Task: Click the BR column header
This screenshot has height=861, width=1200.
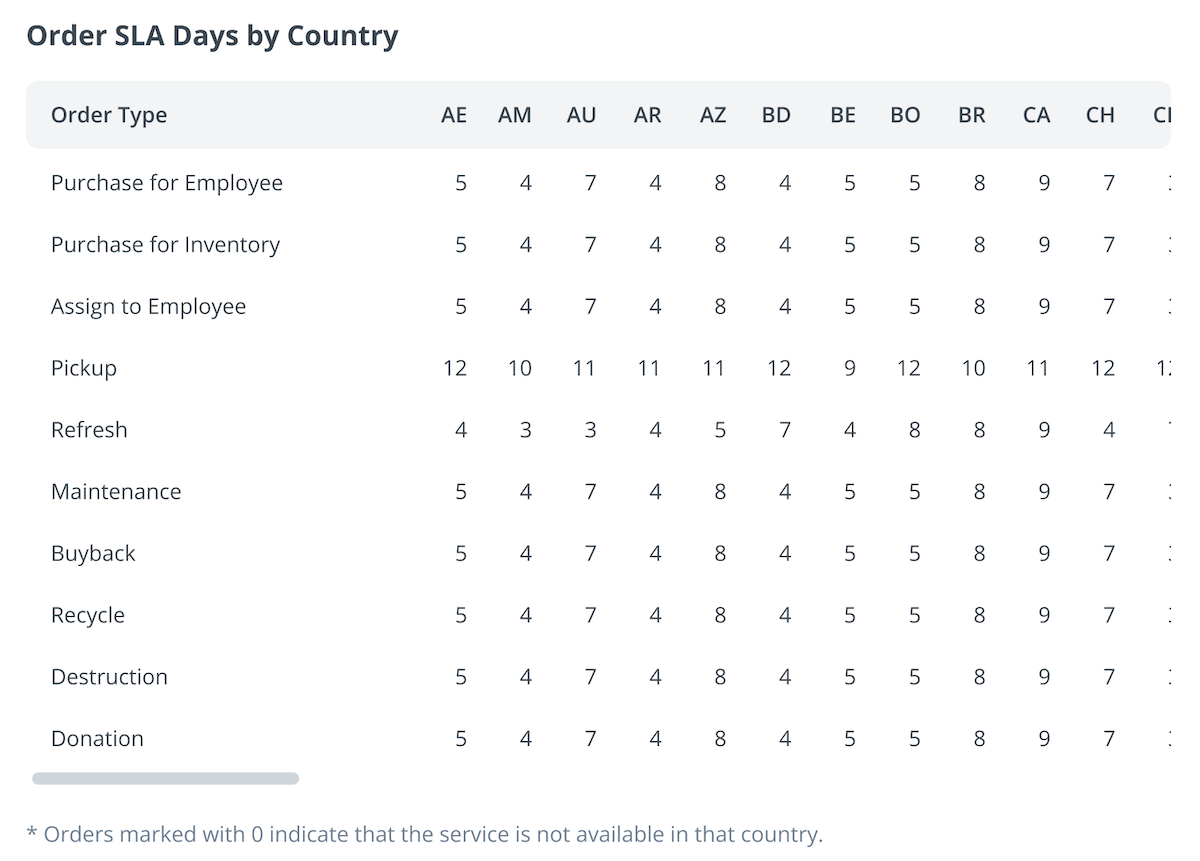Action: [x=972, y=115]
